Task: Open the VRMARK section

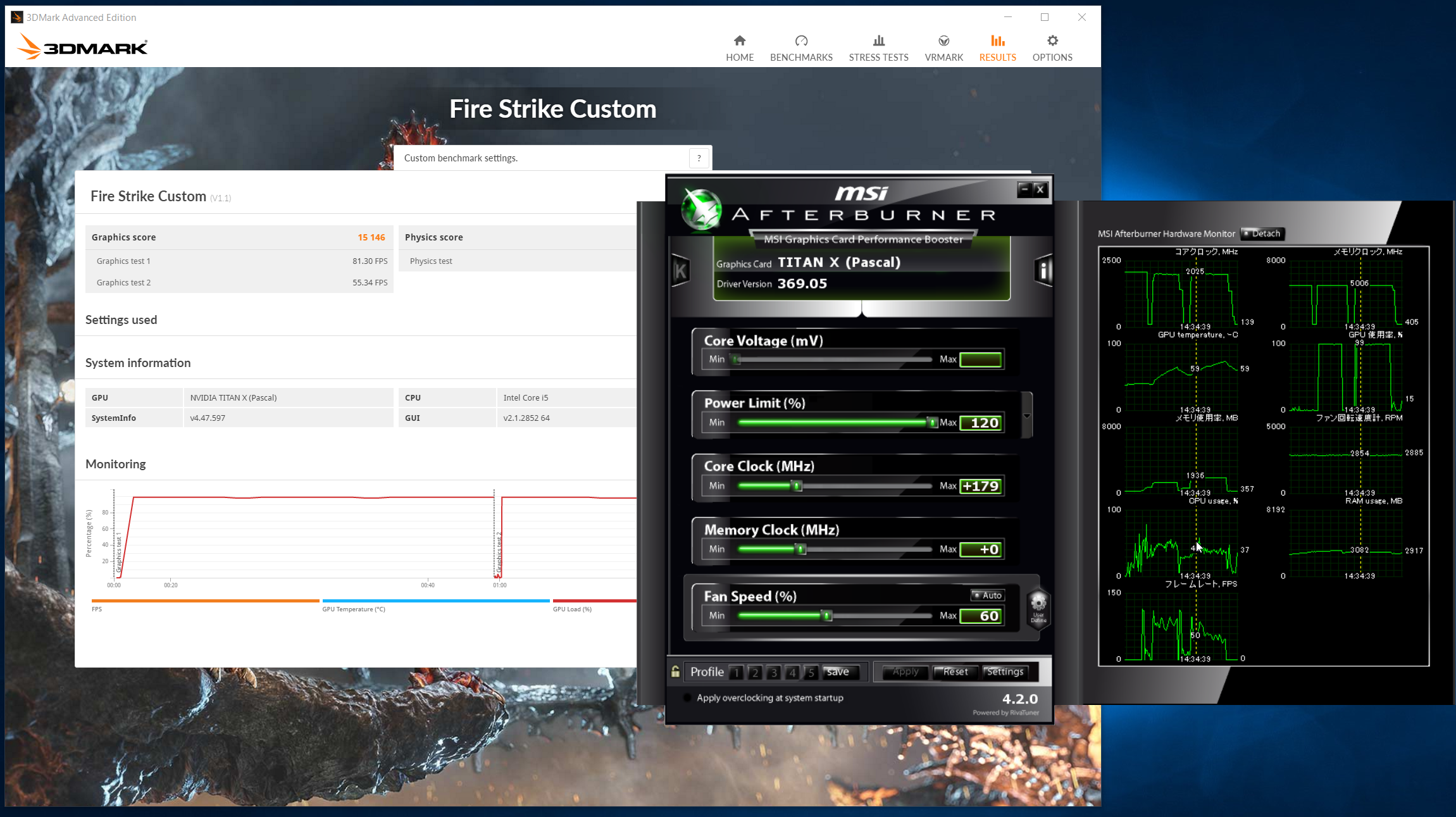Action: [943, 48]
